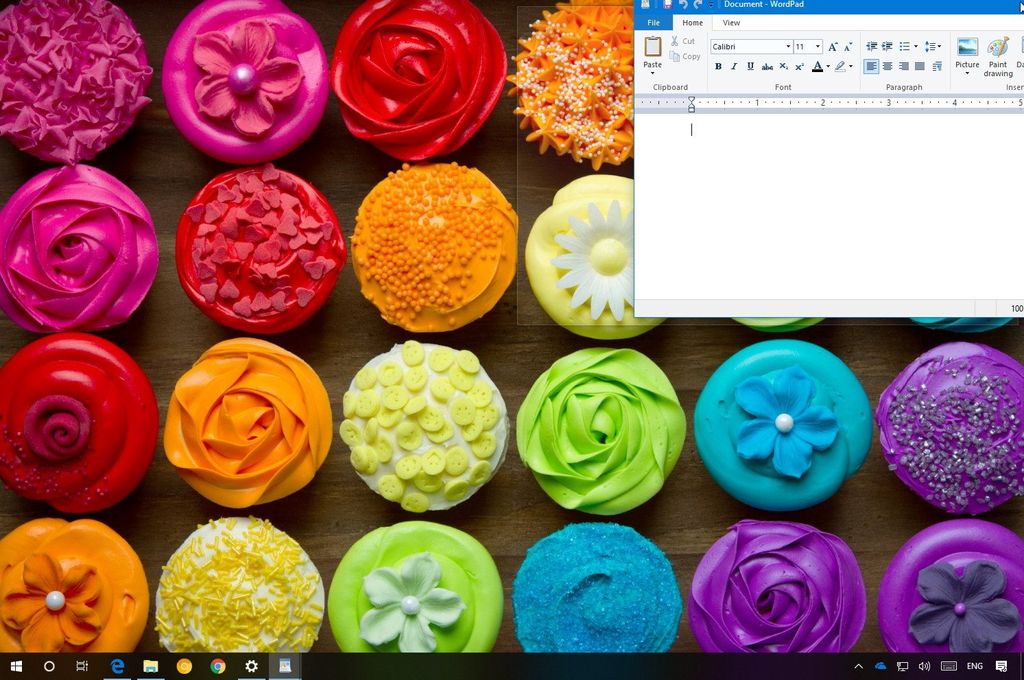Apply strikethrough formatting
The image size is (1024, 680).
pos(767,66)
